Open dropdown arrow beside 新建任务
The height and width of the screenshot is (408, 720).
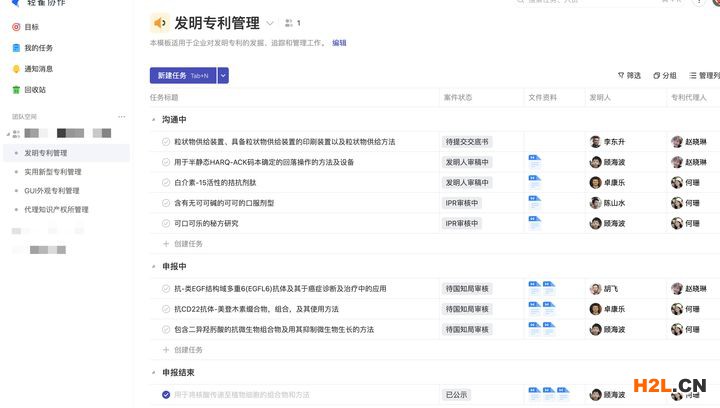coord(223,75)
